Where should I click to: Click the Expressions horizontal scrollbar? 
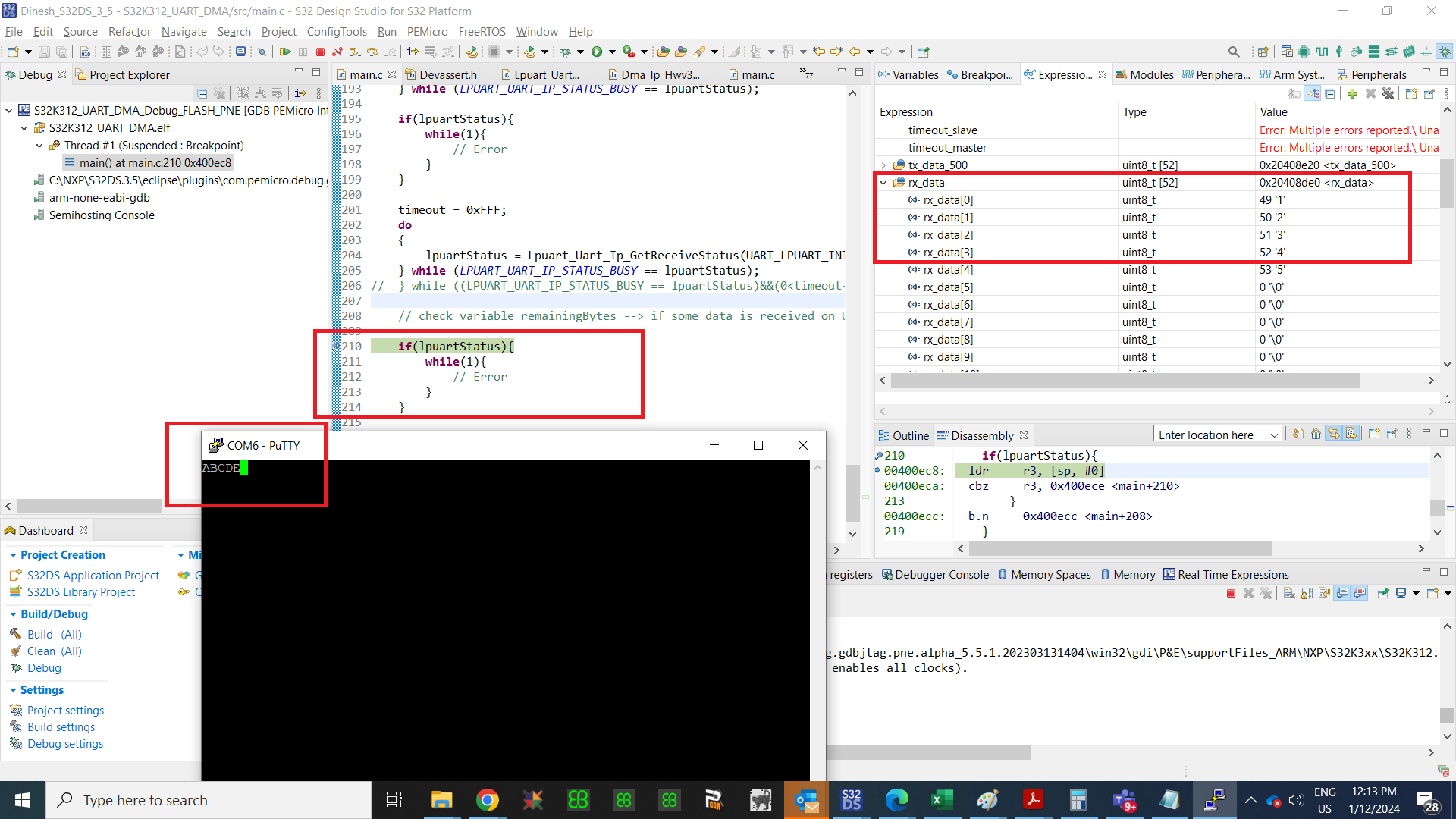(x=1124, y=381)
